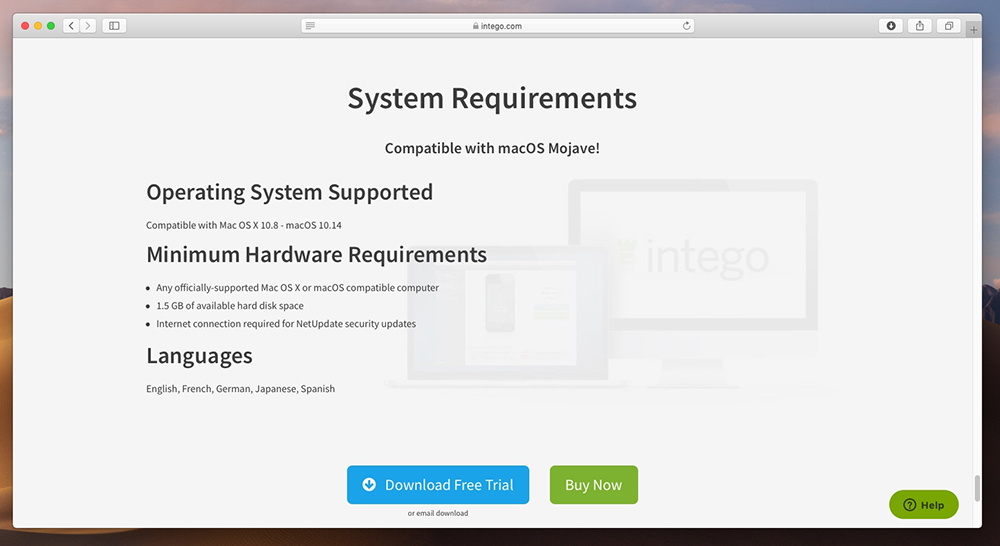This screenshot has width=1000, height=546.
Task: Click the page vertical scrollbar thumb
Action: tap(977, 489)
